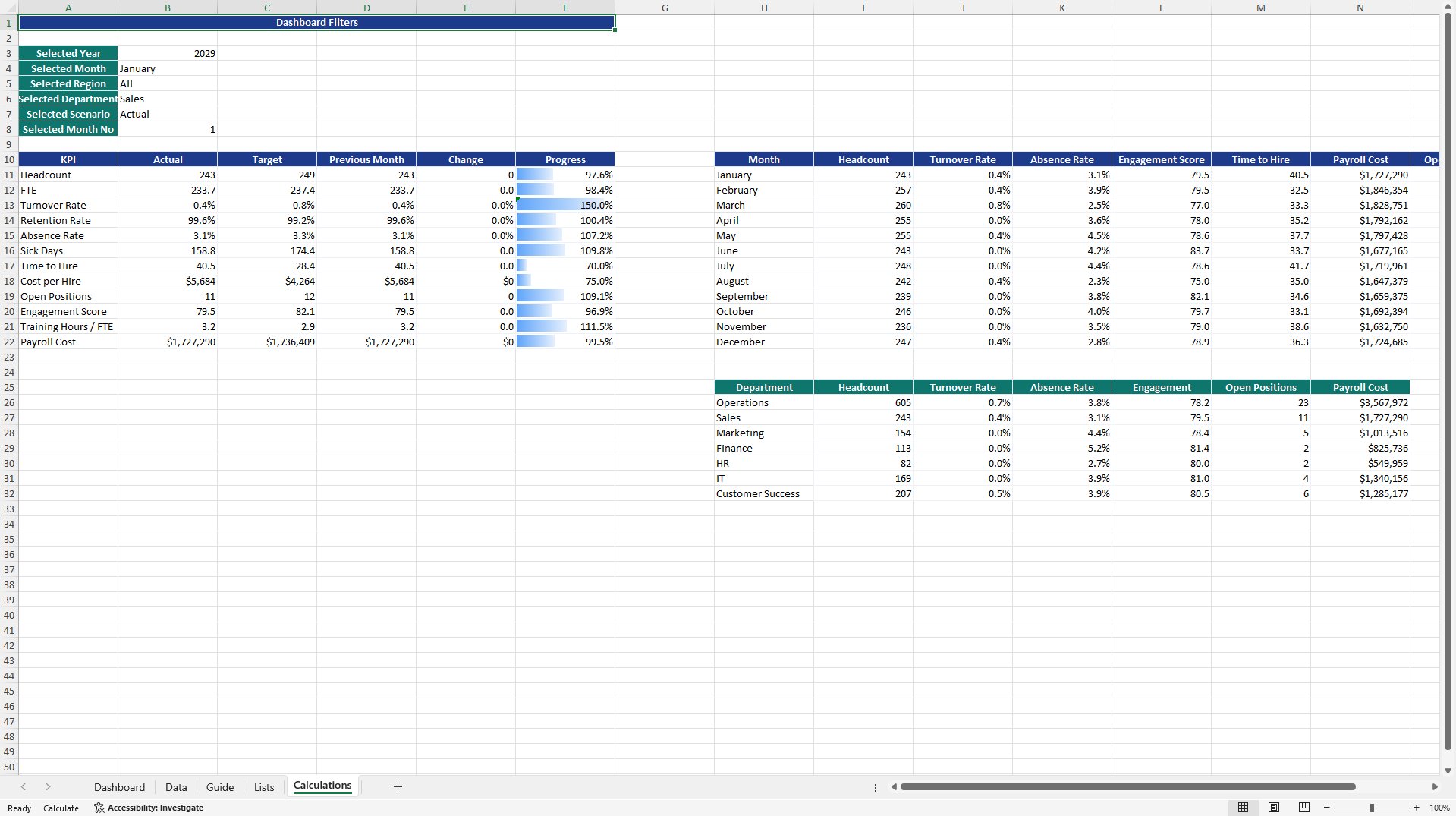The width and height of the screenshot is (1456, 816).
Task: Click previous sheet navigation arrow
Action: pyautogui.click(x=24, y=787)
